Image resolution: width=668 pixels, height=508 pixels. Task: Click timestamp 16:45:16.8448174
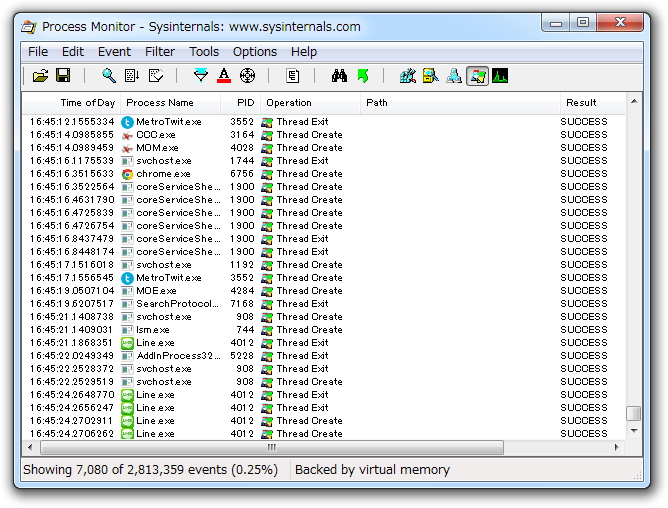click(x=72, y=252)
